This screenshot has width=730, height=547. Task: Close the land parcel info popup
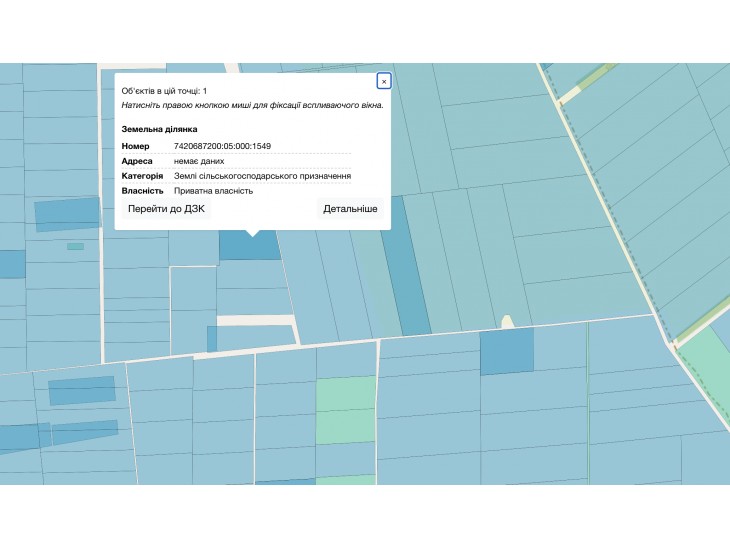(x=384, y=81)
